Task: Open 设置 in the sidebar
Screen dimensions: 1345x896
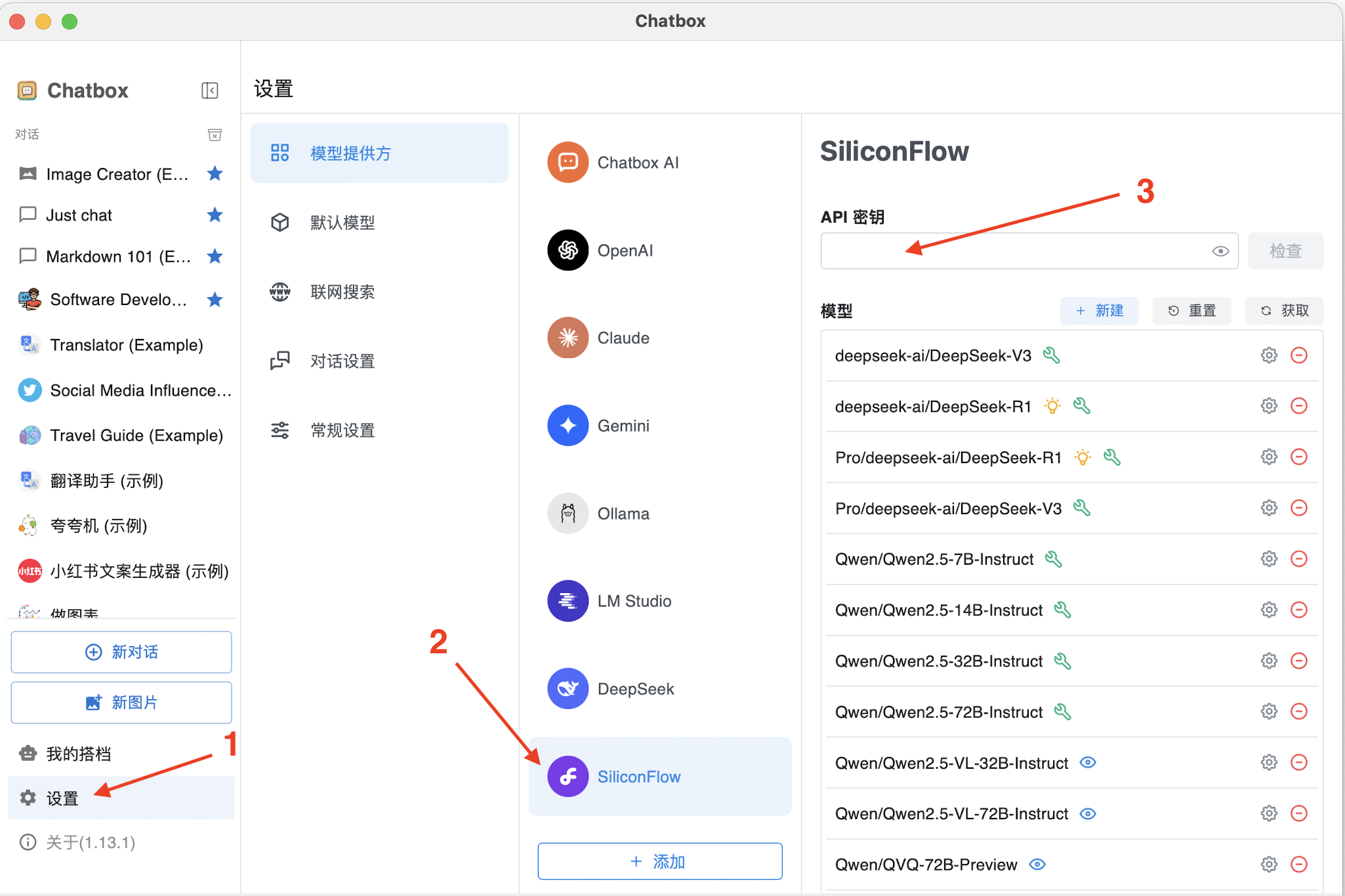Action: (121, 798)
